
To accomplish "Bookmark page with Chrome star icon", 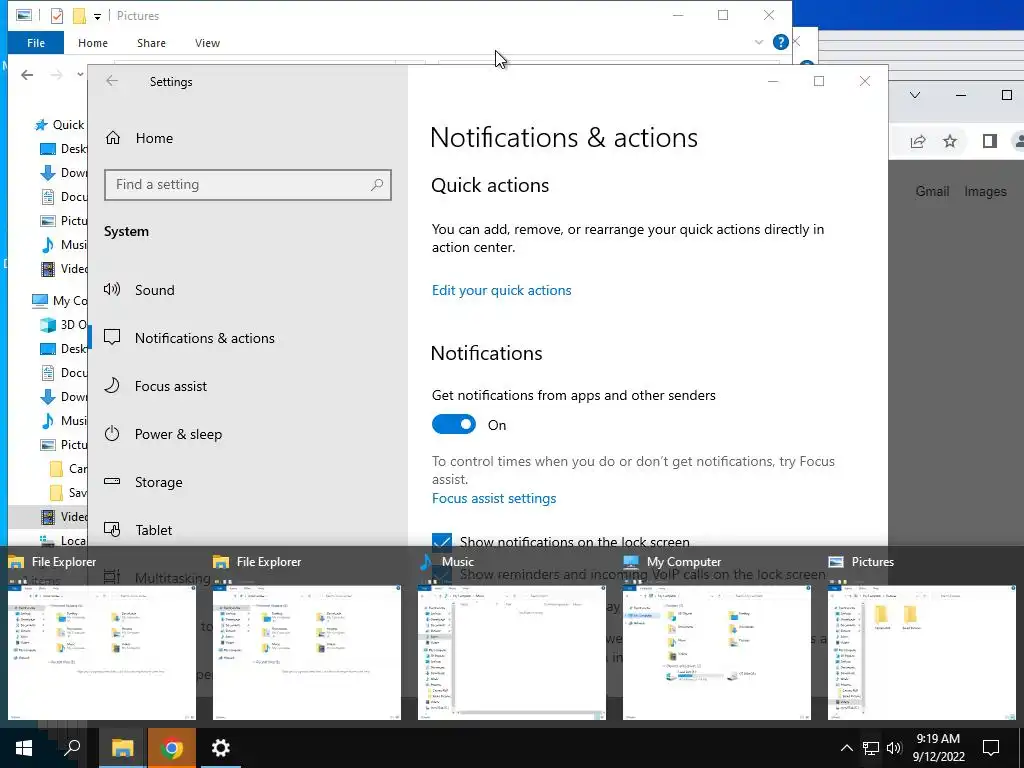I will (950, 141).
